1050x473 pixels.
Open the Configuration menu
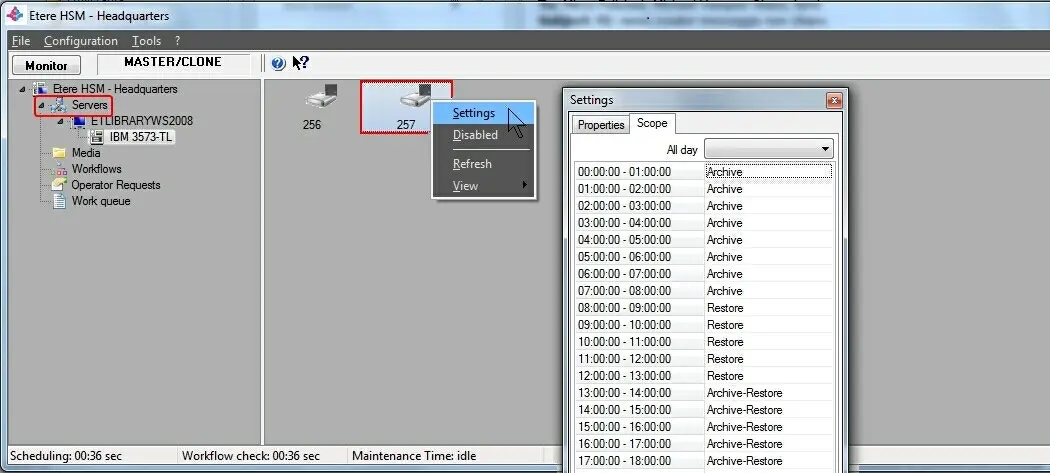coord(81,41)
